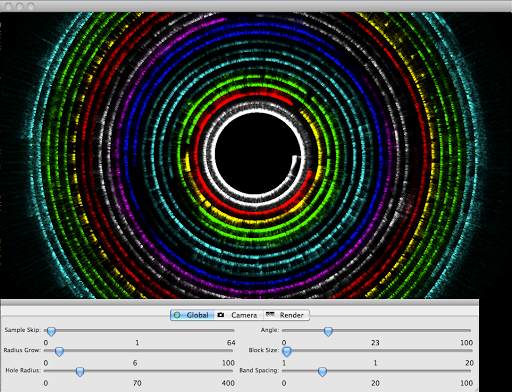
Task: Click the Radius Grow slider handle
Action: (59, 351)
